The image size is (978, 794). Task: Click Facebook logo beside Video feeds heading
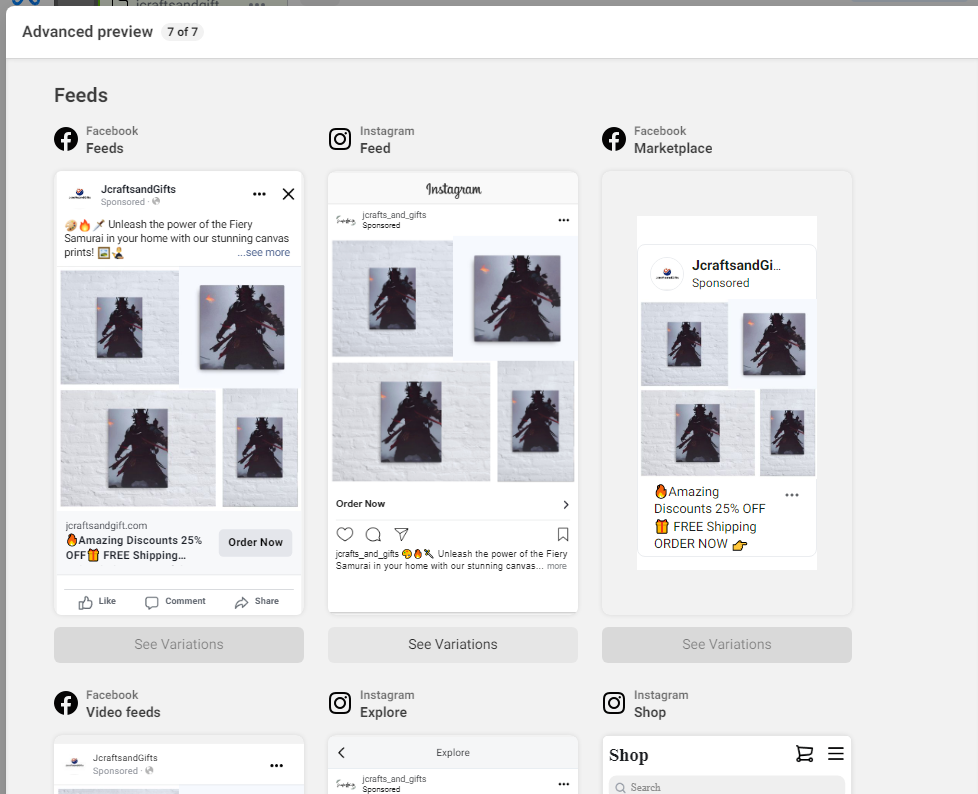[x=66, y=703]
